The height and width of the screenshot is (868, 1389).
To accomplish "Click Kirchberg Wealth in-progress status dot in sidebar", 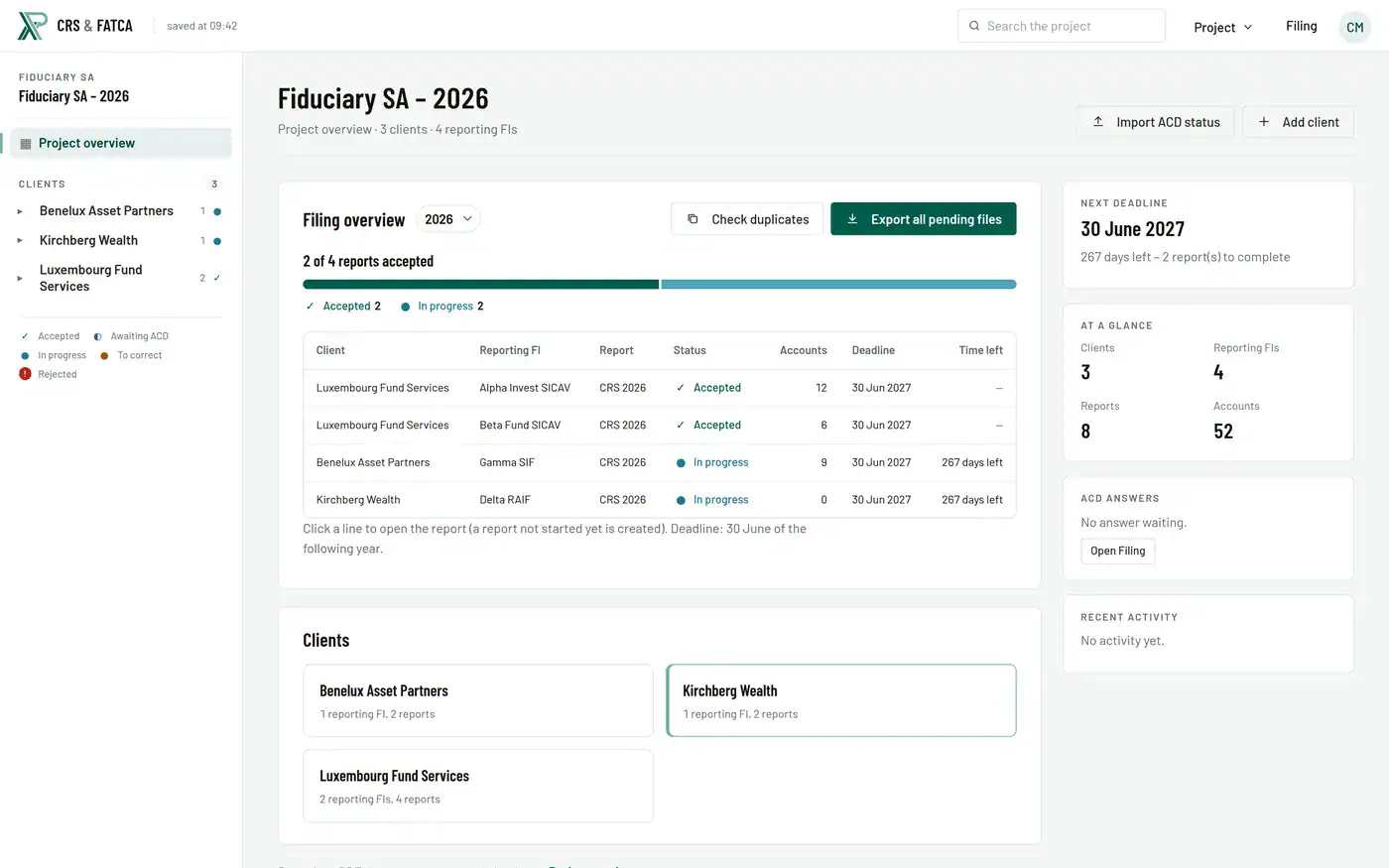I will tap(217, 241).
